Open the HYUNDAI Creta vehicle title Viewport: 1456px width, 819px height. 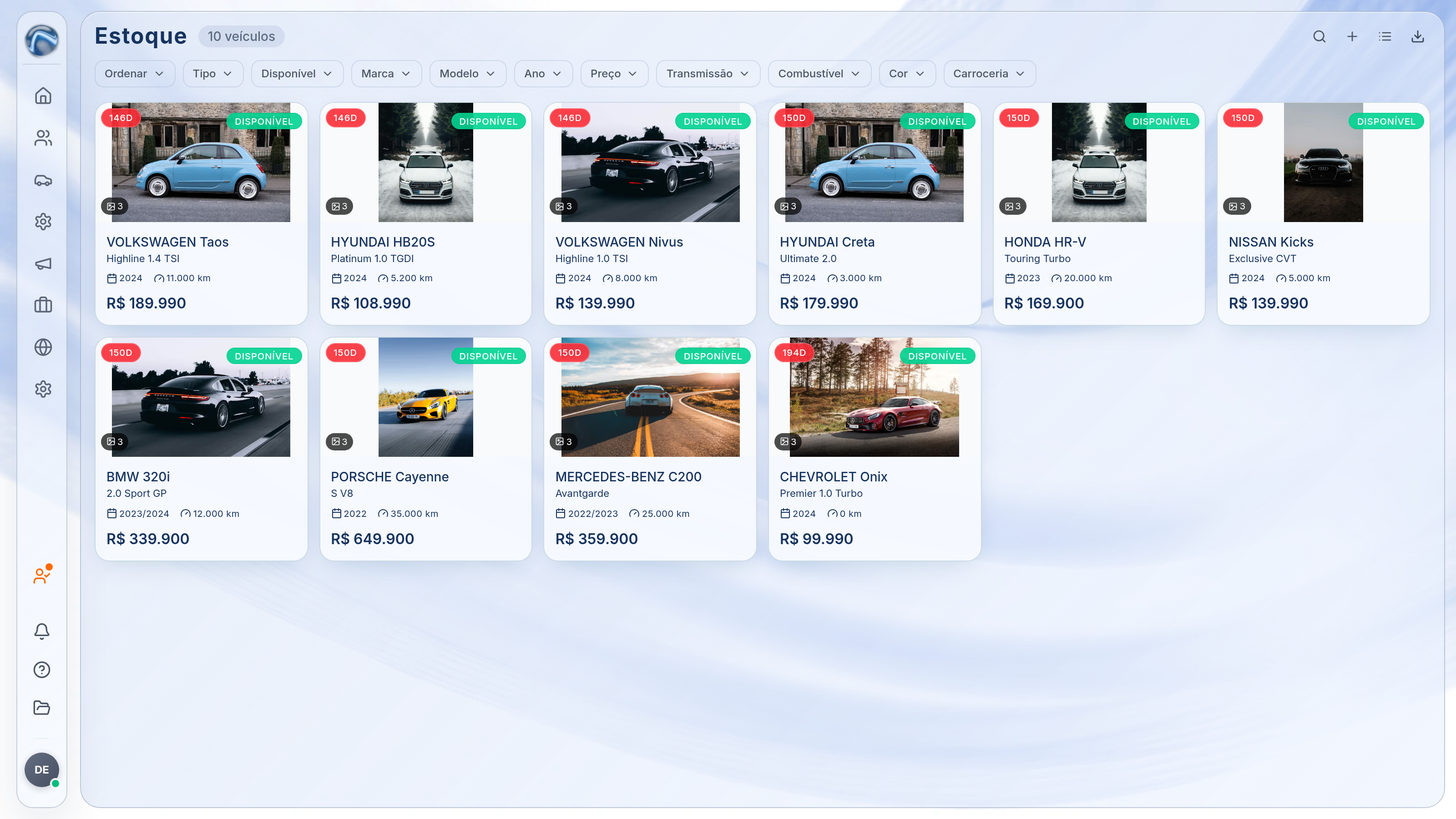pos(827,242)
